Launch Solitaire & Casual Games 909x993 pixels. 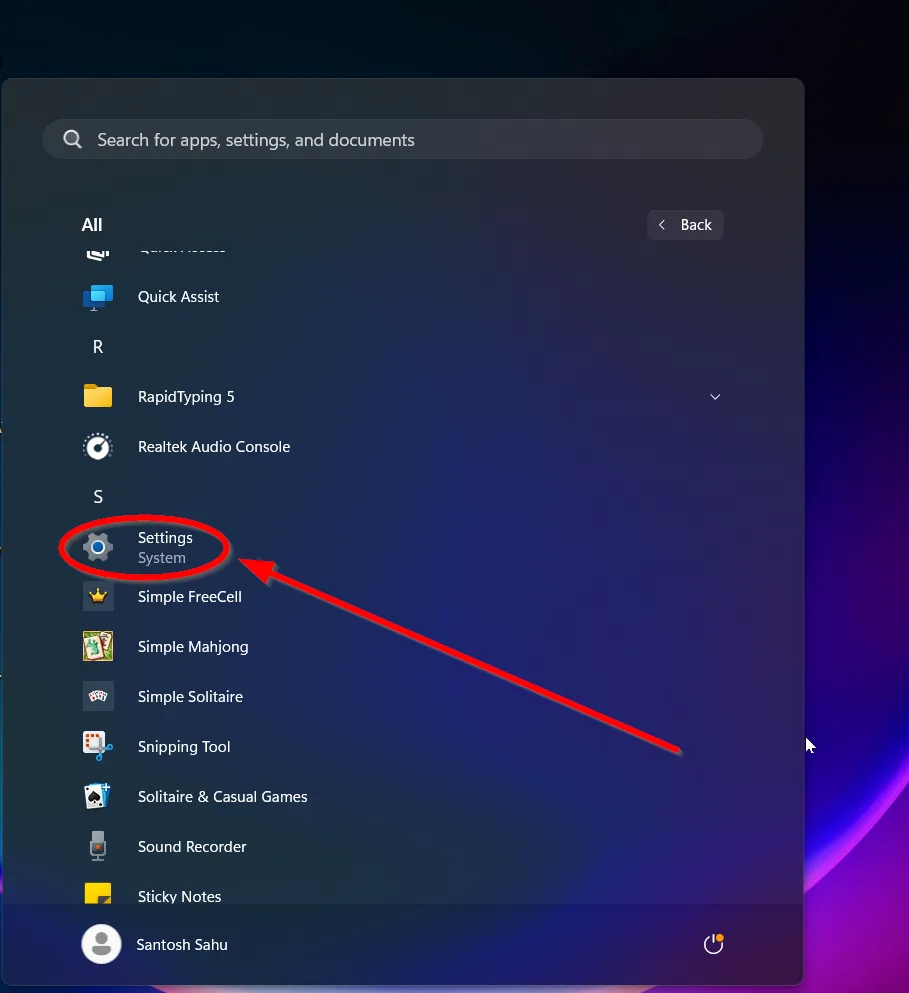(x=222, y=796)
